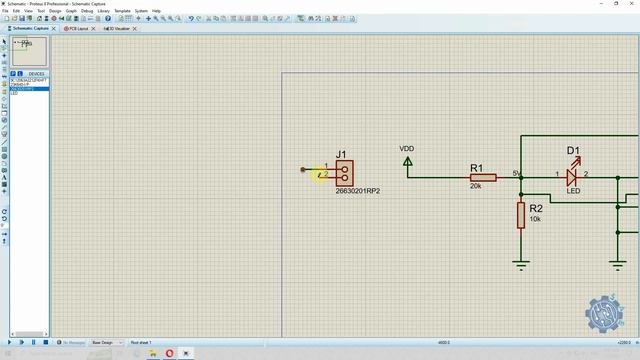Select the 2D Graphics Circle tool
The height and width of the screenshot is (360, 640).
point(4,156)
